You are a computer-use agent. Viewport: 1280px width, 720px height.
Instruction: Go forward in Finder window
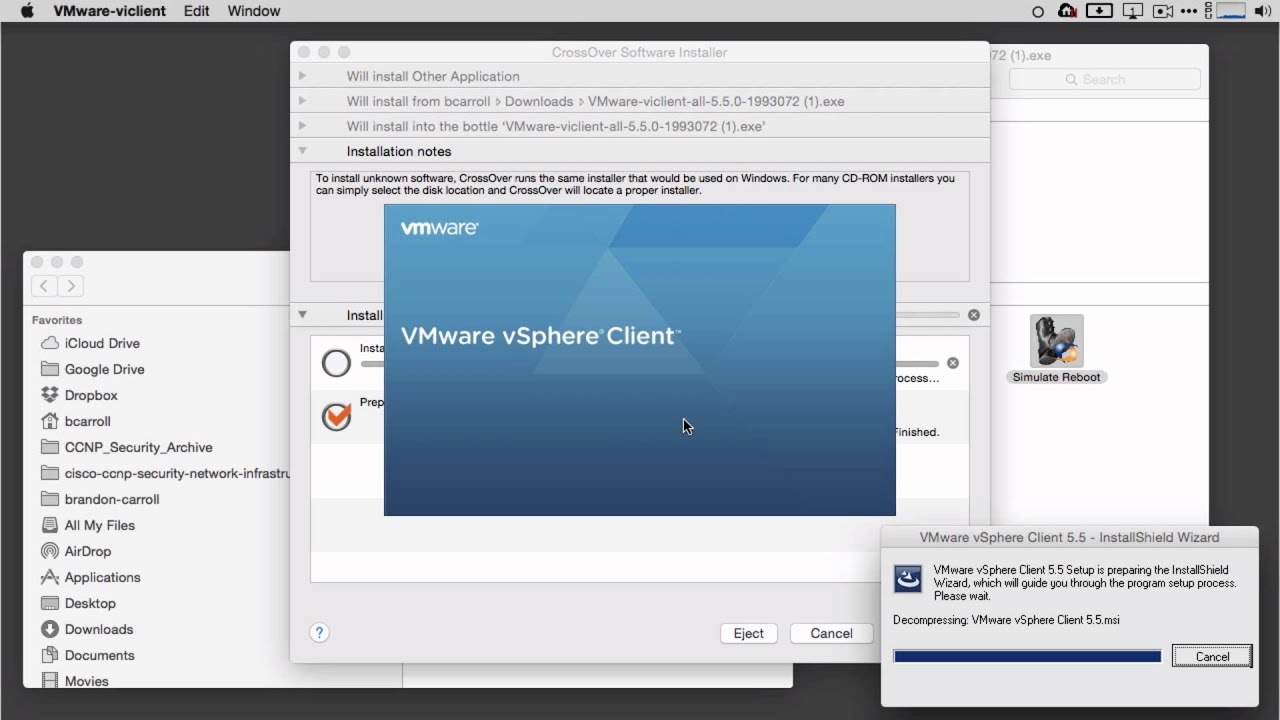pos(70,286)
